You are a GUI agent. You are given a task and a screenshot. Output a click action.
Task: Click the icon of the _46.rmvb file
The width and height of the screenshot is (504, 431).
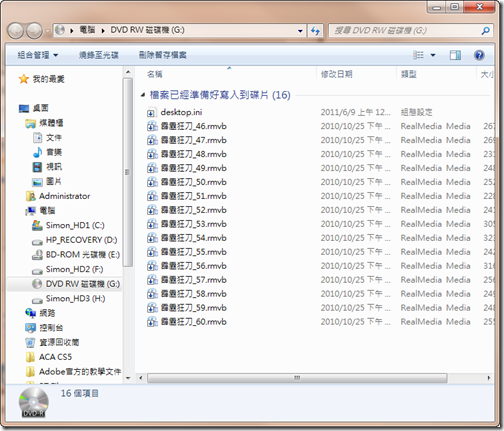click(x=152, y=127)
